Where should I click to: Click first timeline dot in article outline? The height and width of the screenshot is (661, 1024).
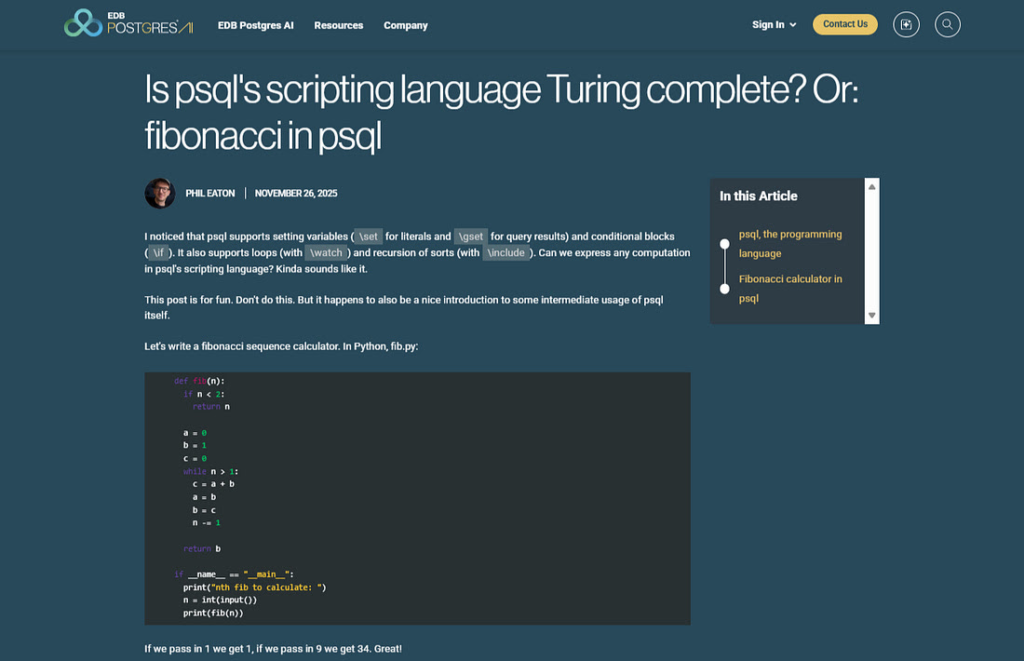tap(725, 244)
